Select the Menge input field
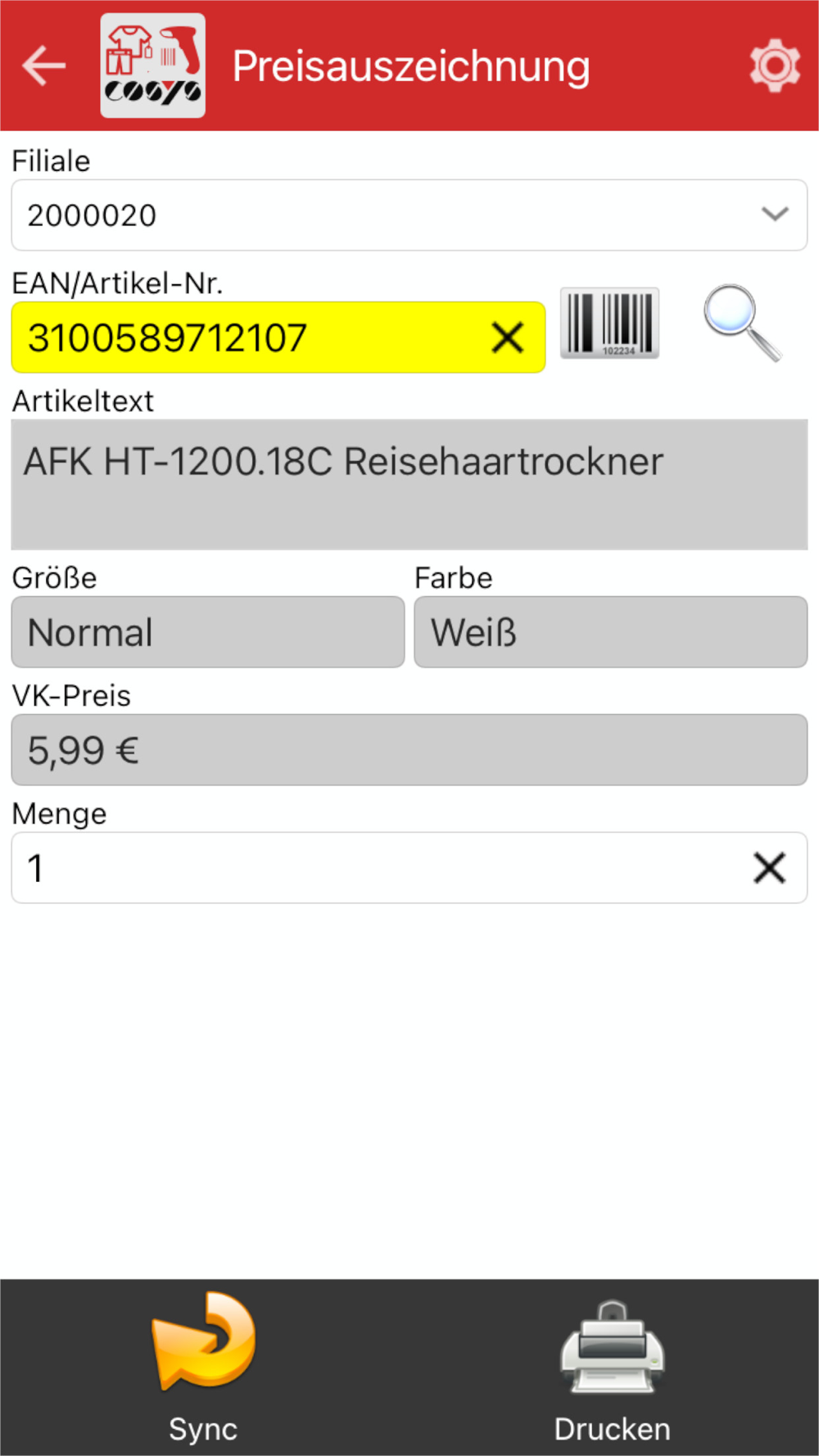 [x=409, y=868]
